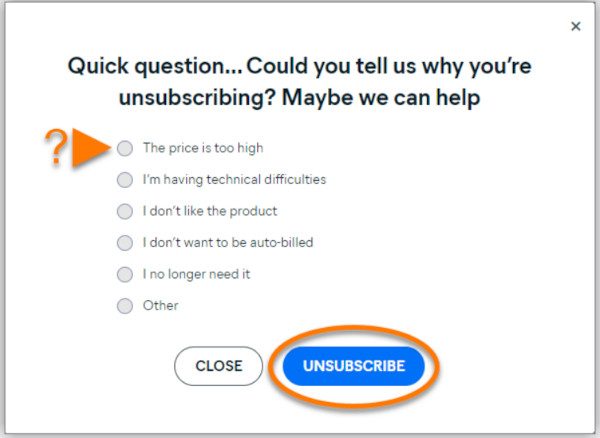Click the word 'unsubscribing?' in the heading

tap(197, 99)
